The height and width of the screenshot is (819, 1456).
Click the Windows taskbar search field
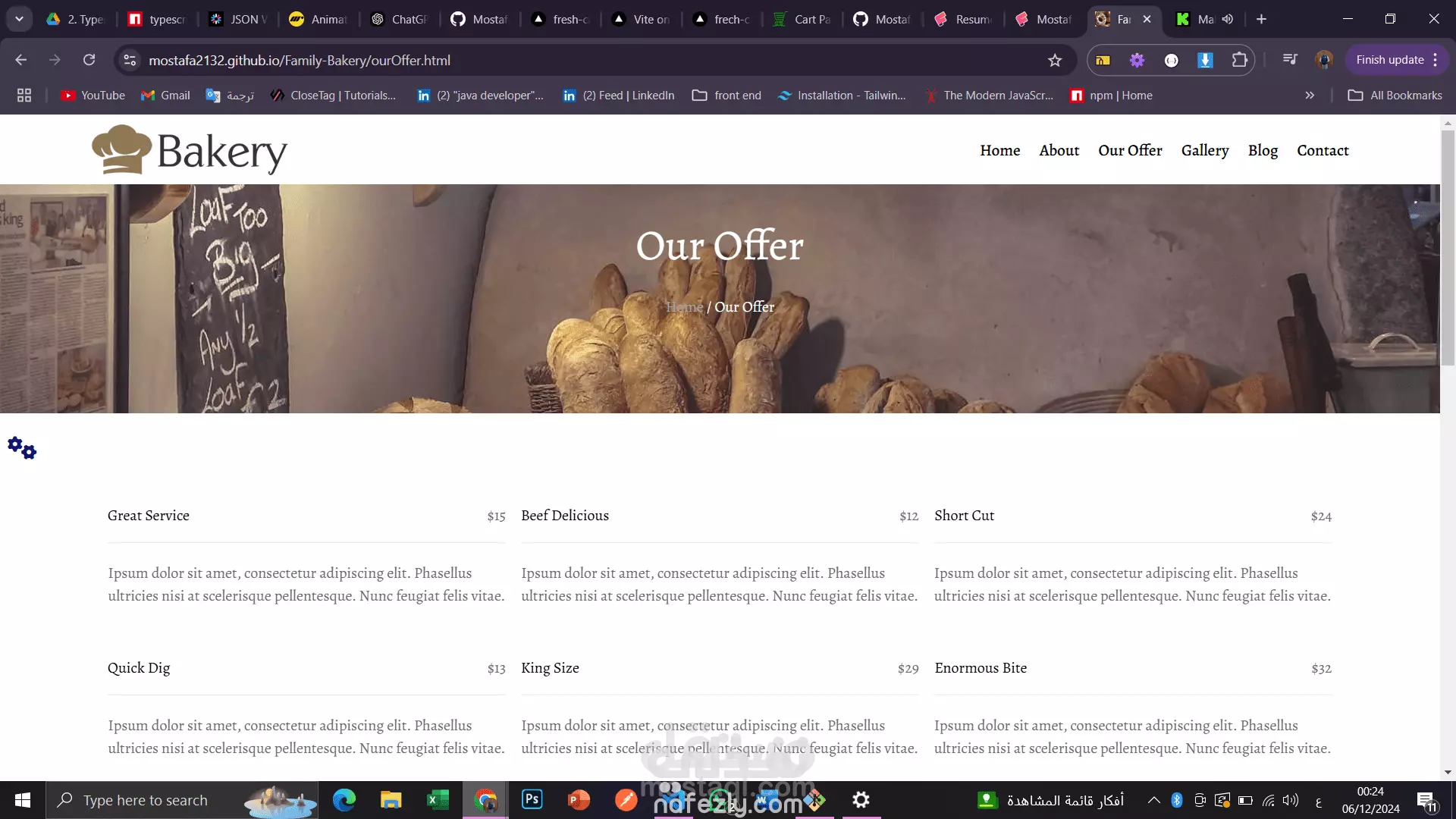(146, 800)
